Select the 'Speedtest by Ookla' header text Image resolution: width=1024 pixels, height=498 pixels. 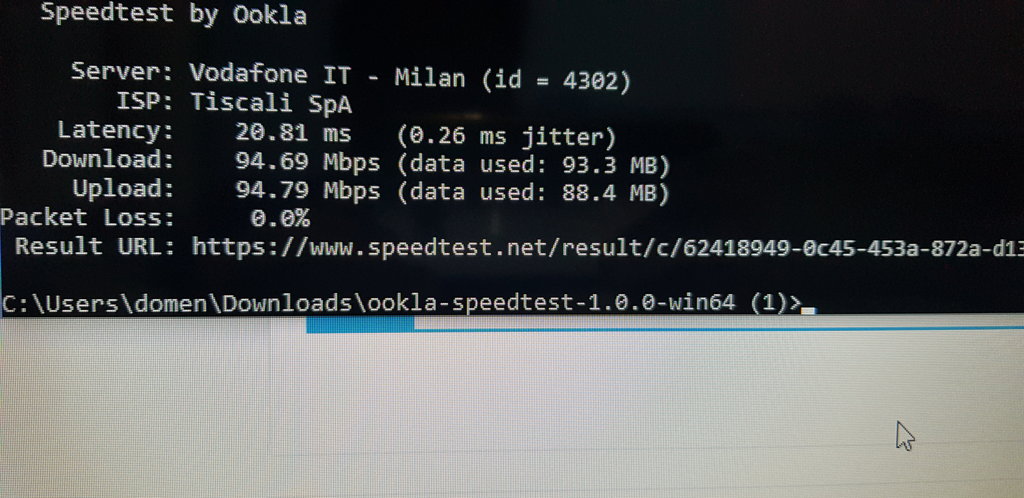pos(174,12)
